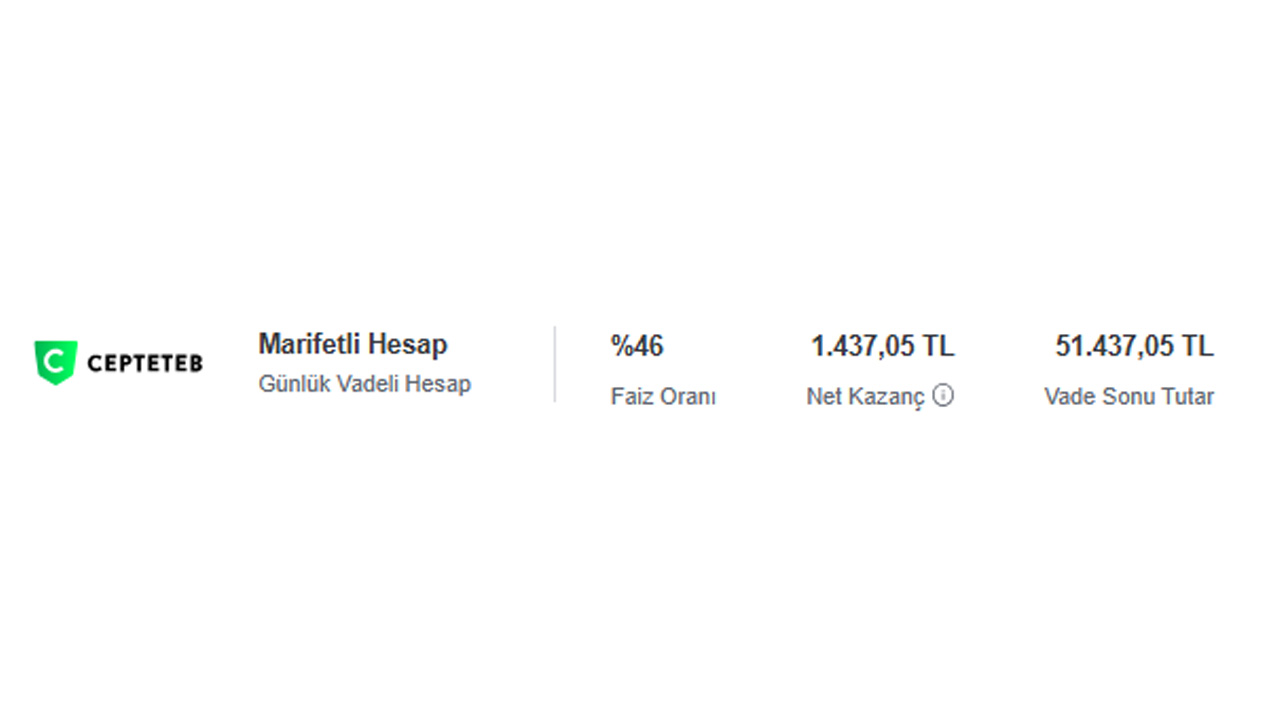Click the word Marifetli in the title
The width and height of the screenshot is (1280, 720).
click(309, 344)
